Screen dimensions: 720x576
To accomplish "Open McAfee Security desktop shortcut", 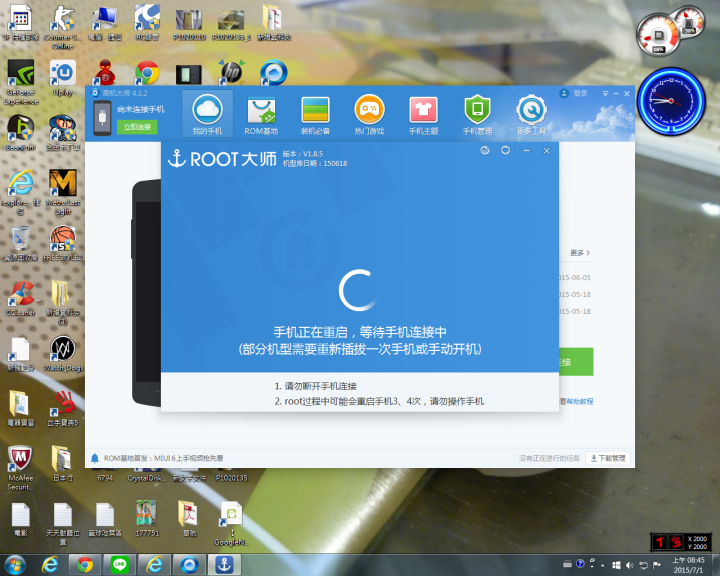I will tap(21, 468).
